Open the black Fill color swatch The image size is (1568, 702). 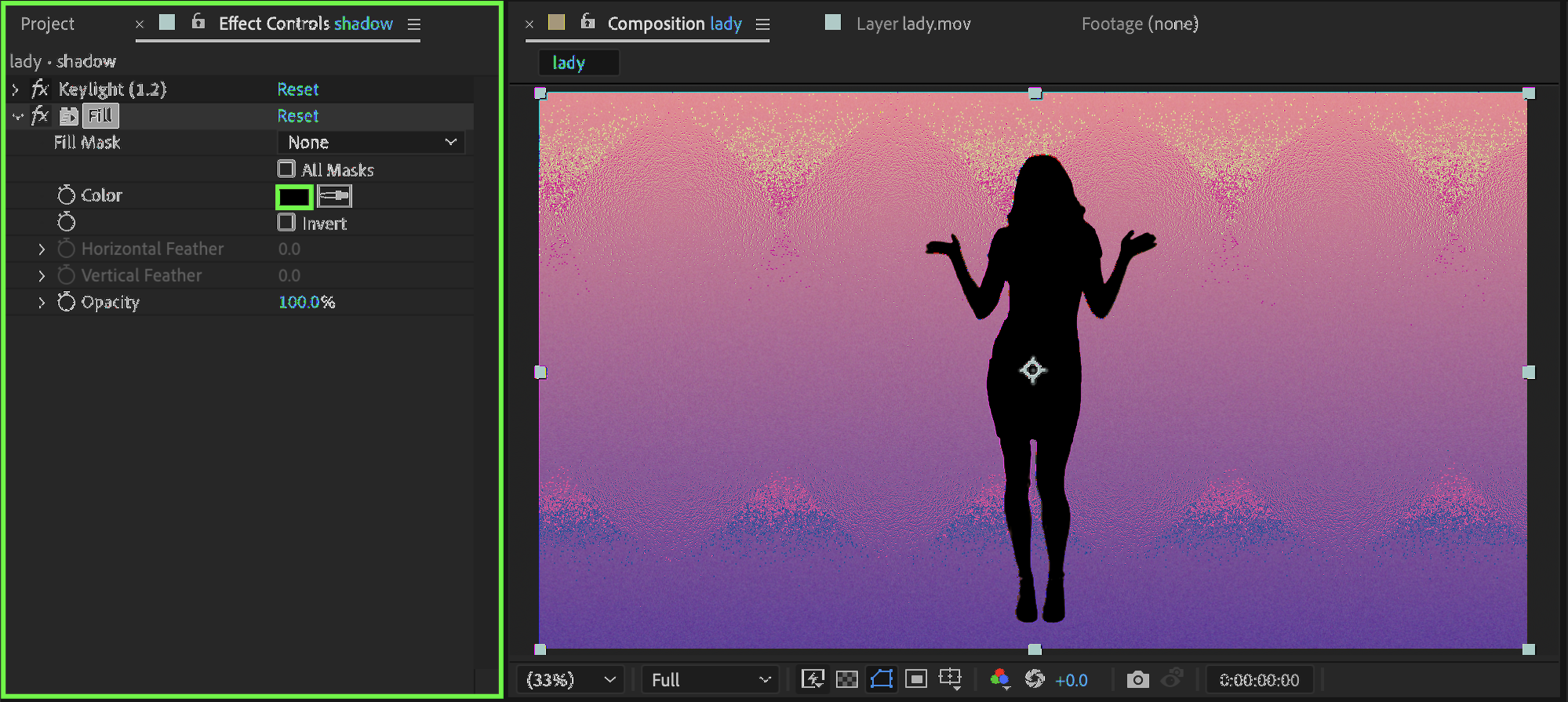point(294,196)
